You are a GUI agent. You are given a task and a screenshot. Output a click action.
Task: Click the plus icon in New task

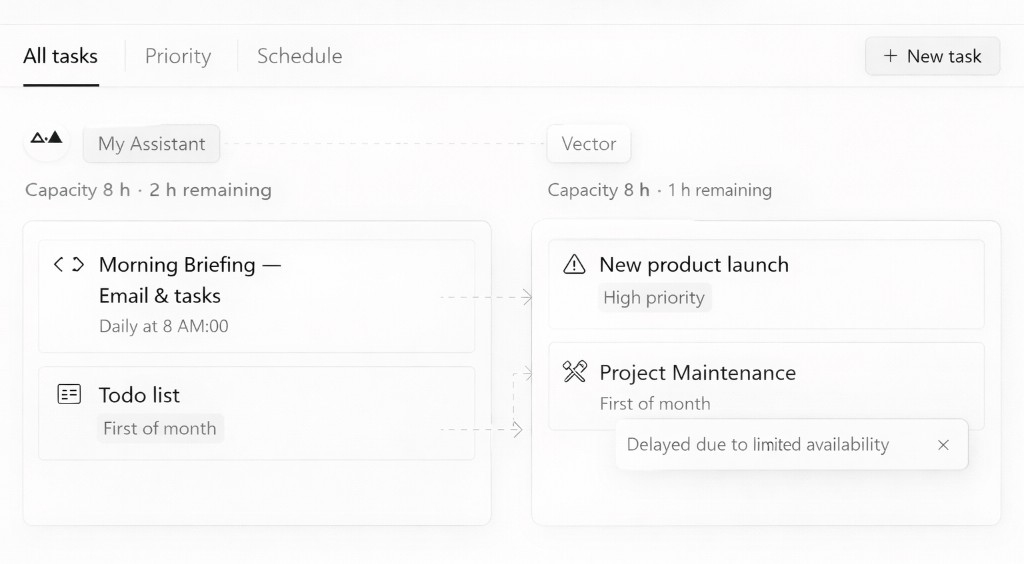pos(890,56)
